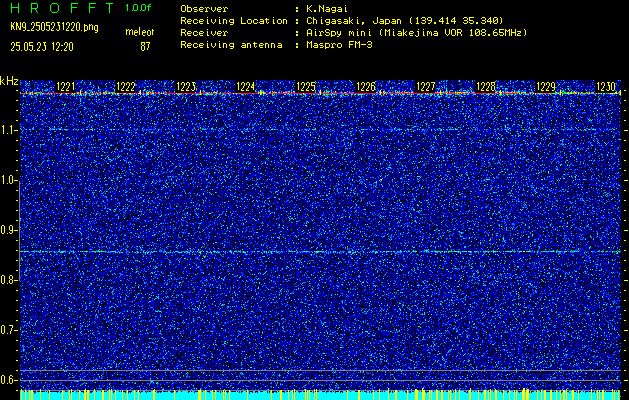Click the 1.0 frequency axis label
This screenshot has height=400, width=629.
pyautogui.click(x=8, y=180)
